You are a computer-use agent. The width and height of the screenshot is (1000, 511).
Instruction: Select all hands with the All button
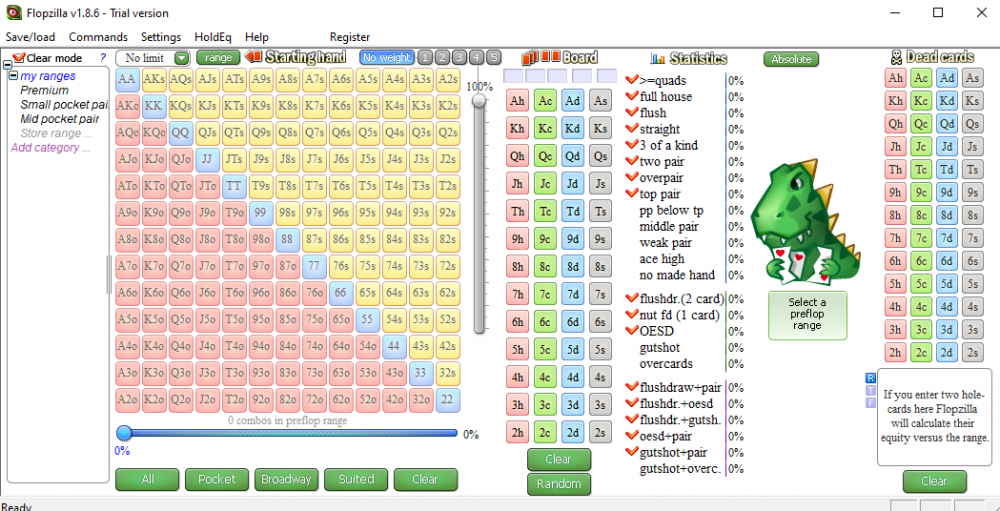[147, 479]
